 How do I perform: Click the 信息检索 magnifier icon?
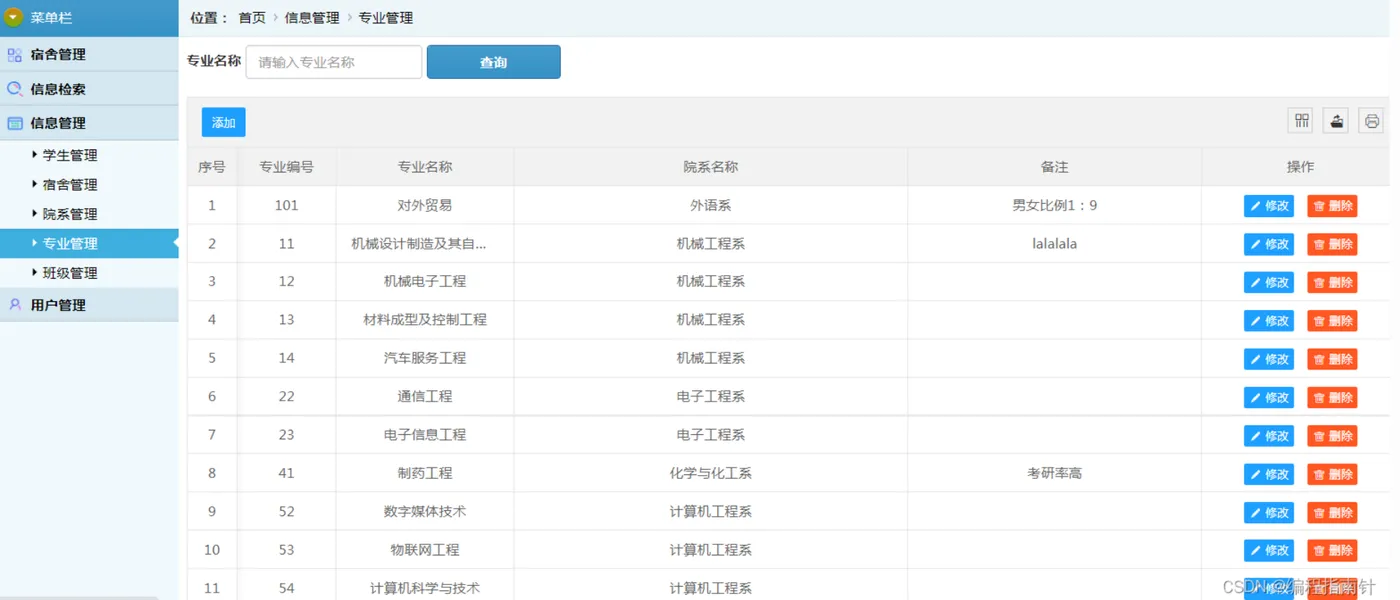(14, 89)
